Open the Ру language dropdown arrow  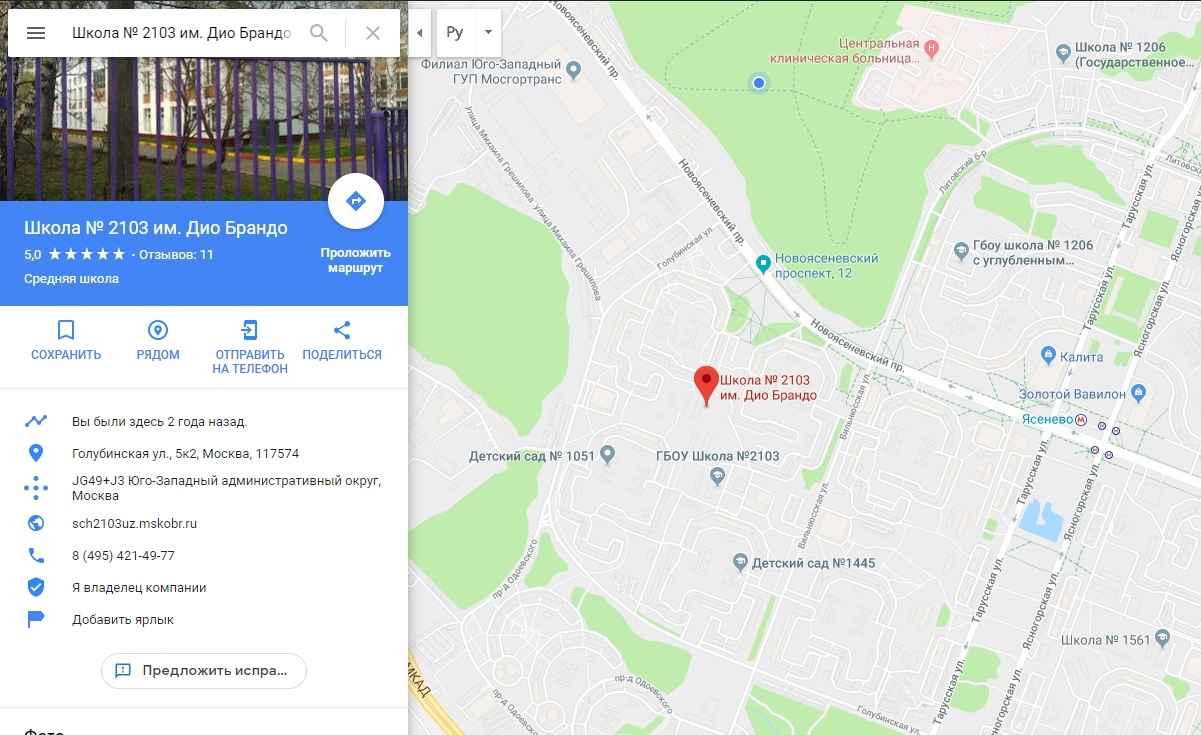click(488, 33)
